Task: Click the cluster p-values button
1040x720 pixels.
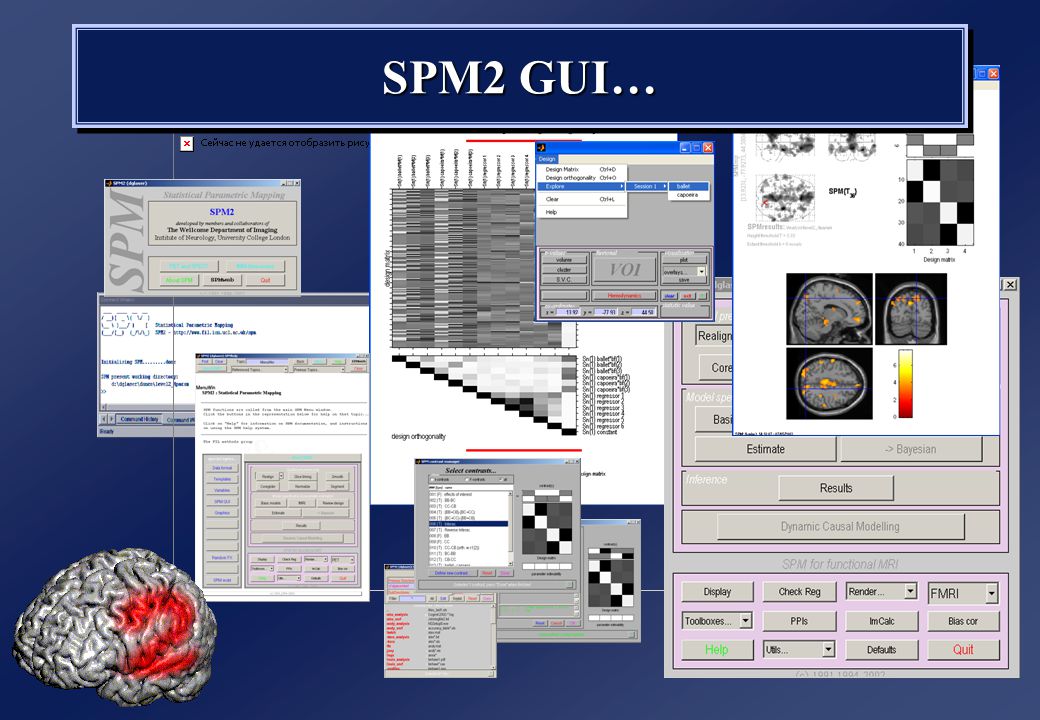Action: point(564,270)
